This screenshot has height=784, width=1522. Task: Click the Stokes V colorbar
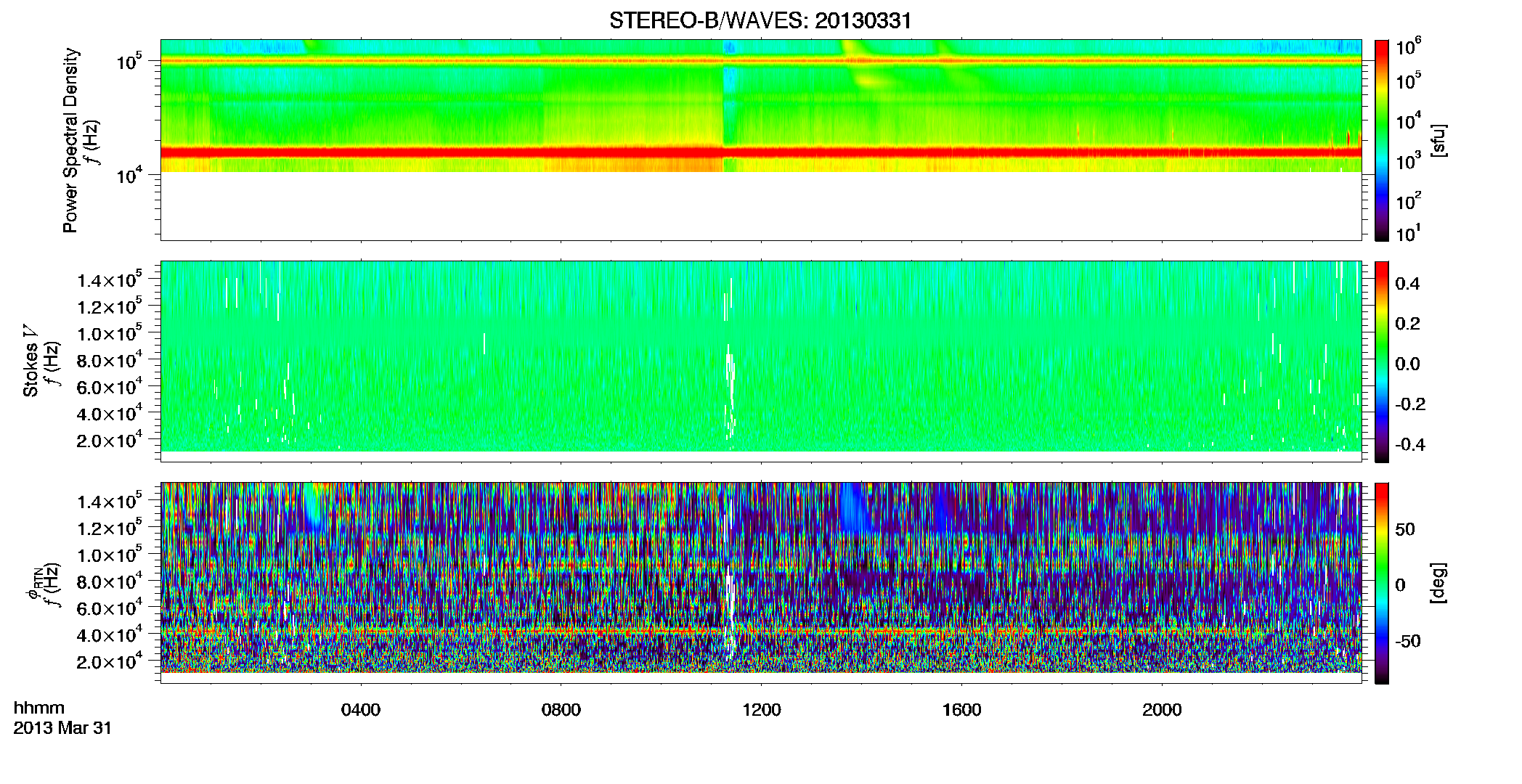click(x=1382, y=362)
